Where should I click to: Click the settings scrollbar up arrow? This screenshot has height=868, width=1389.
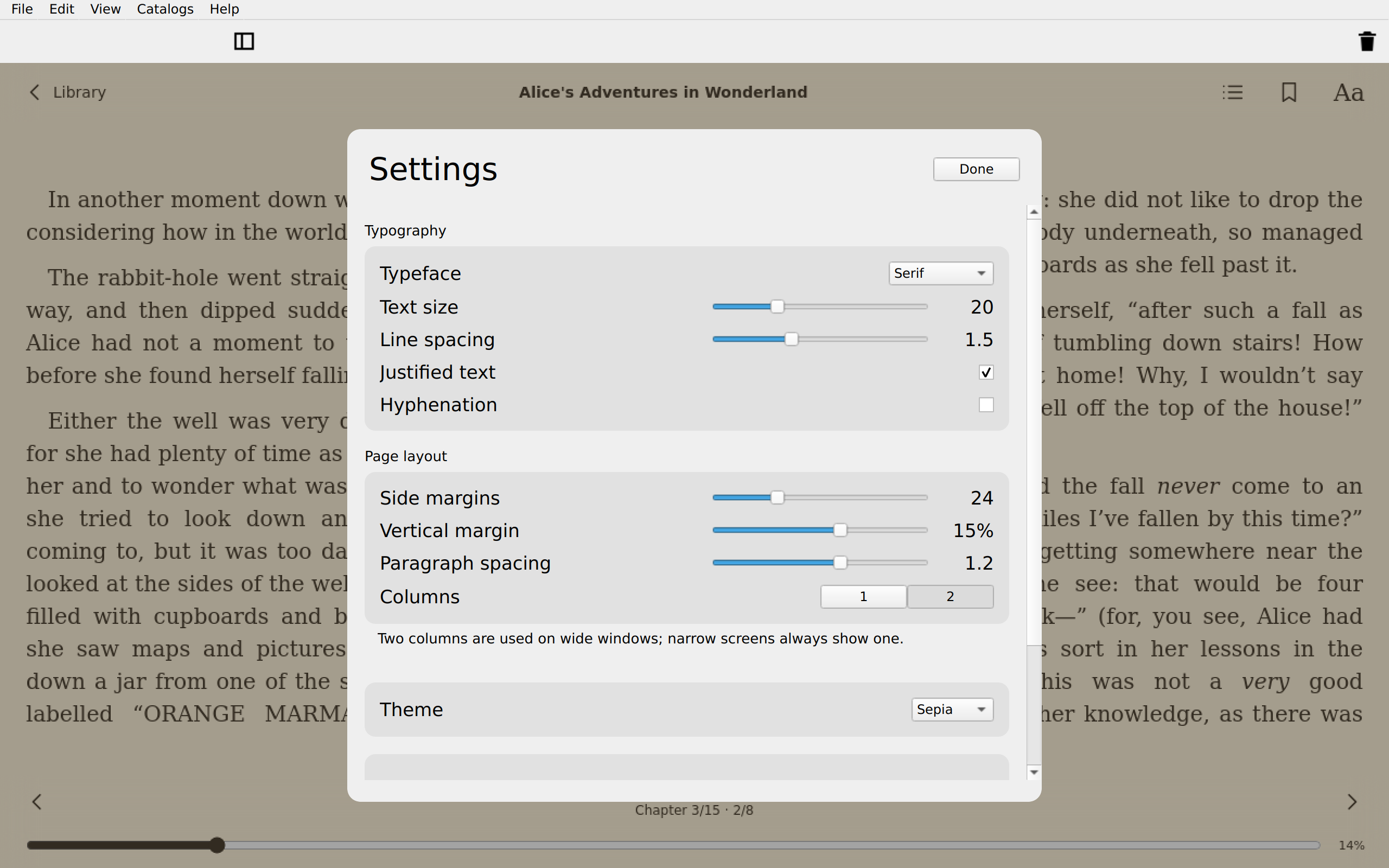[1034, 213]
